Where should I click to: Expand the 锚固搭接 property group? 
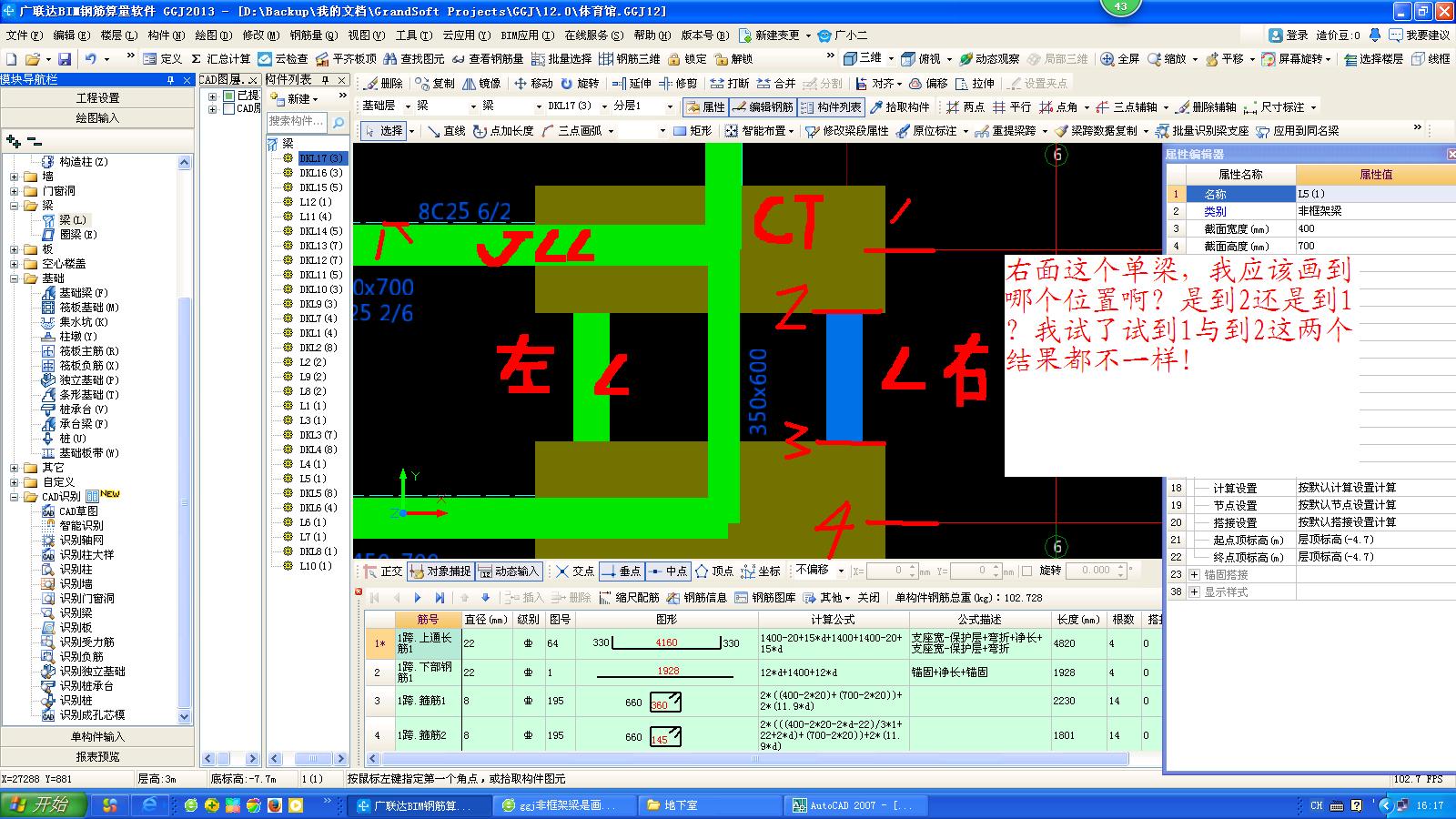click(x=1195, y=574)
